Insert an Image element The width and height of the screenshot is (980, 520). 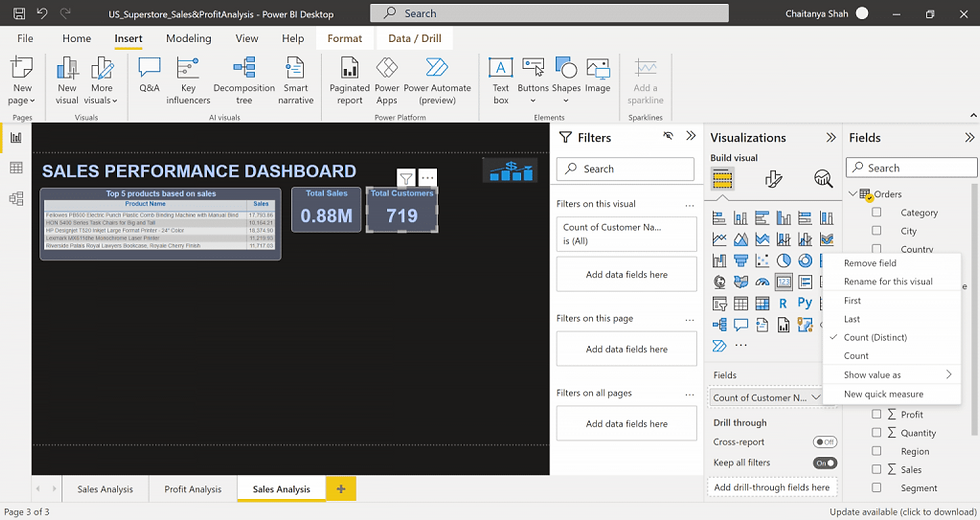tap(598, 75)
